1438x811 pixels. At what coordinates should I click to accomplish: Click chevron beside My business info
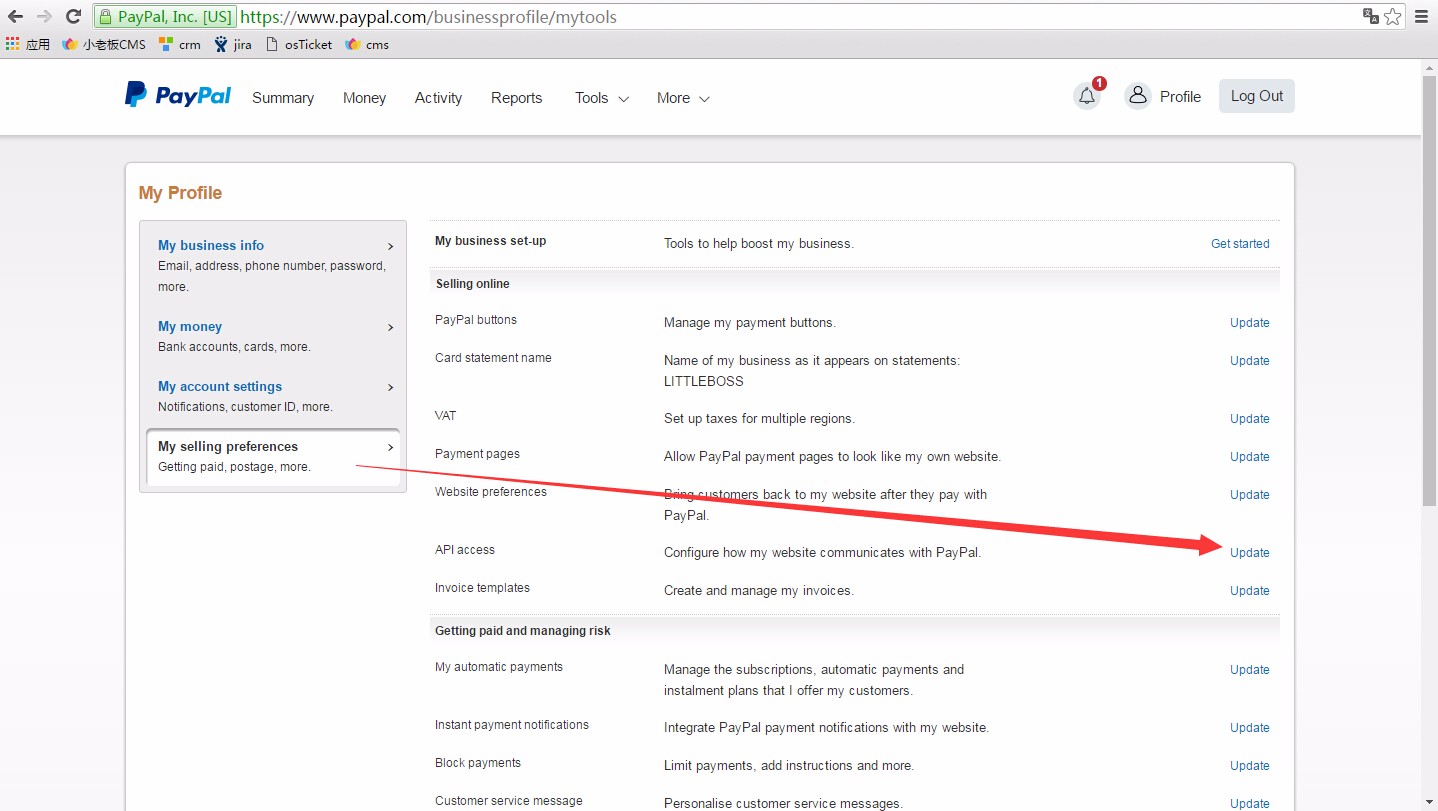point(390,246)
